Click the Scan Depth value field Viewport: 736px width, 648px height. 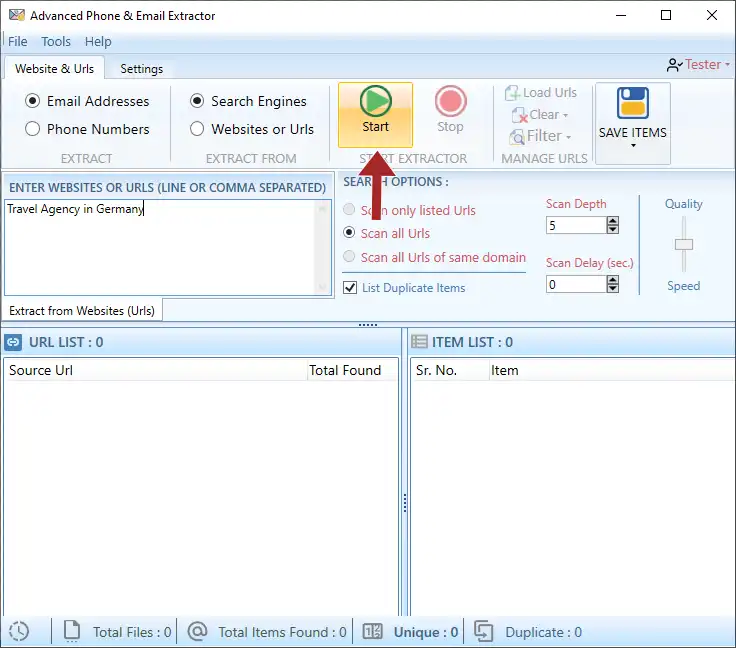pos(576,225)
